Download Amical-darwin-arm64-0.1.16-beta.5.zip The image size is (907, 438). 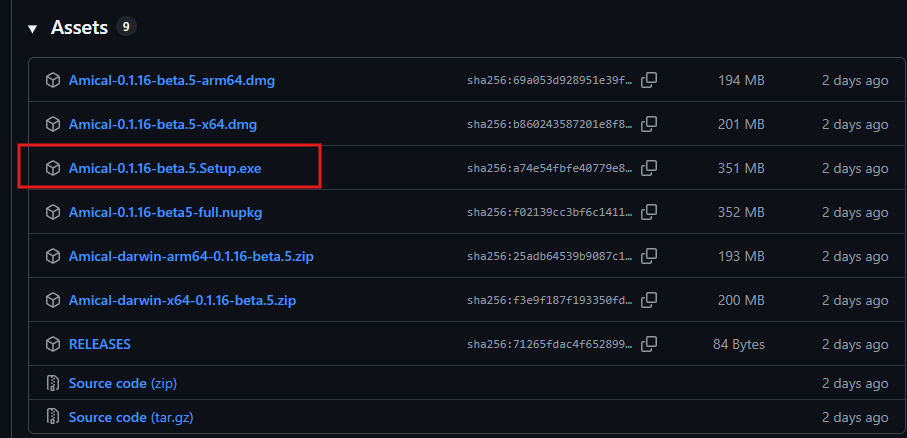(191, 256)
